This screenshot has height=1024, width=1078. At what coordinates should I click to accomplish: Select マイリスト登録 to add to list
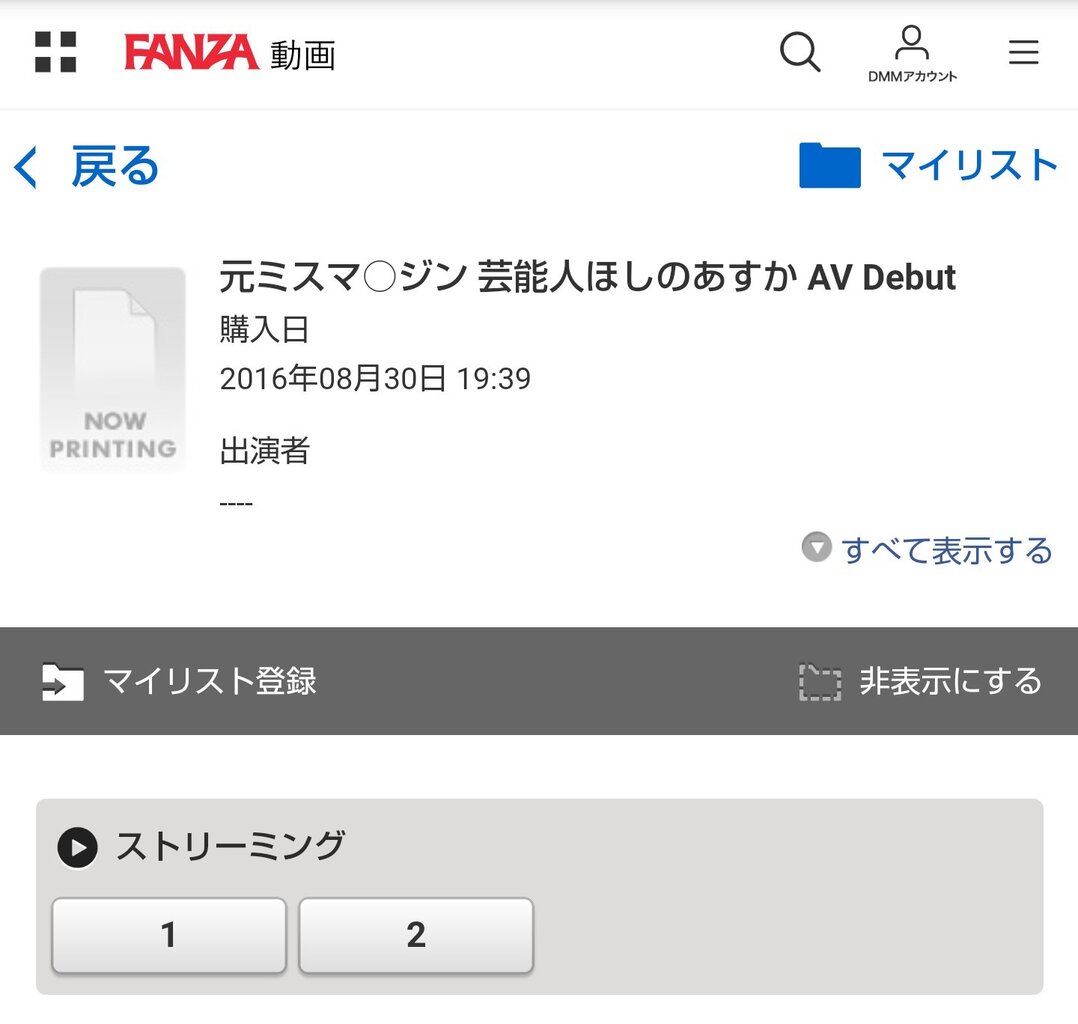(210, 682)
